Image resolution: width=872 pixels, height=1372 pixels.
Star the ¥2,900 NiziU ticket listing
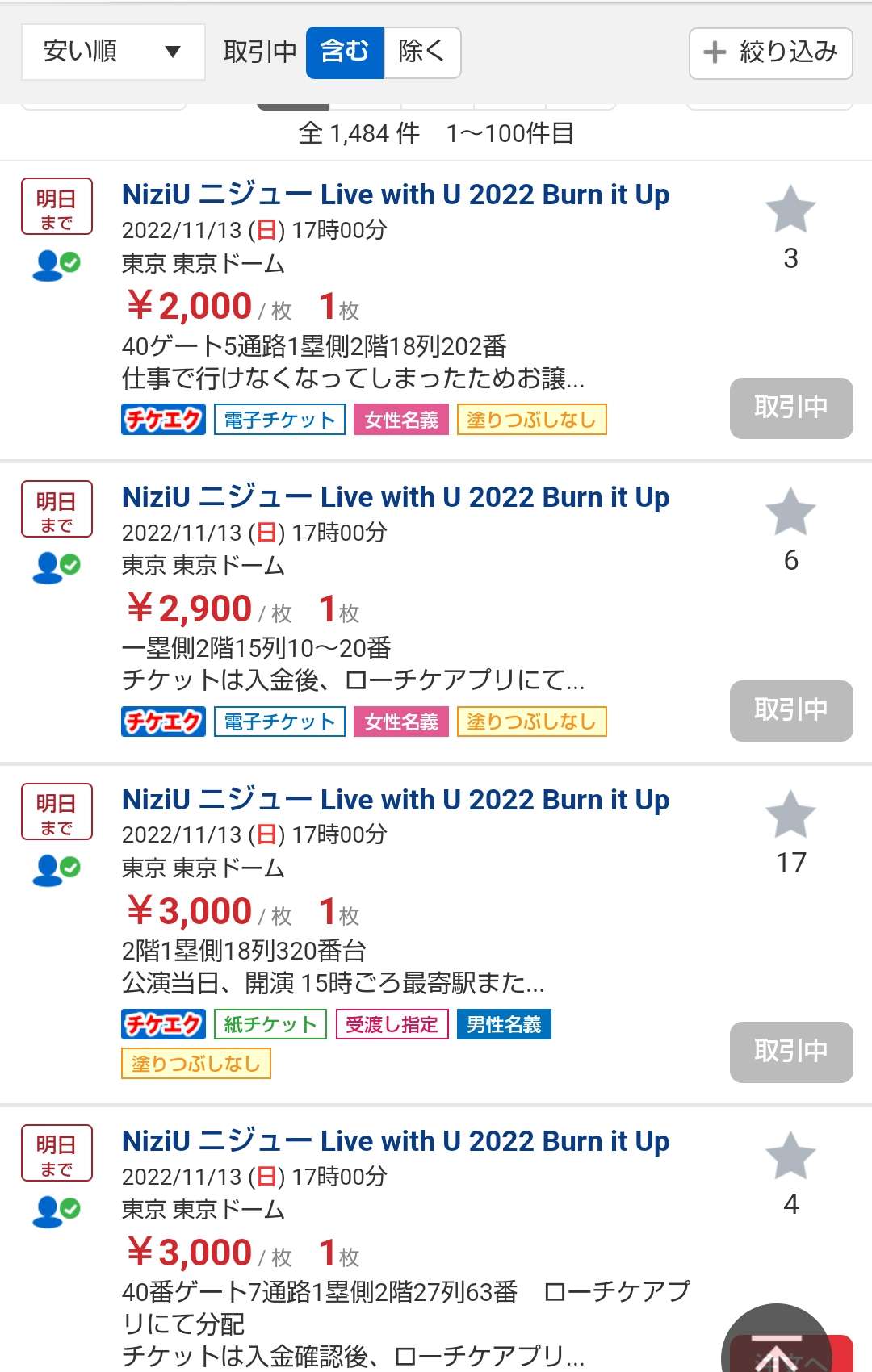(x=790, y=512)
